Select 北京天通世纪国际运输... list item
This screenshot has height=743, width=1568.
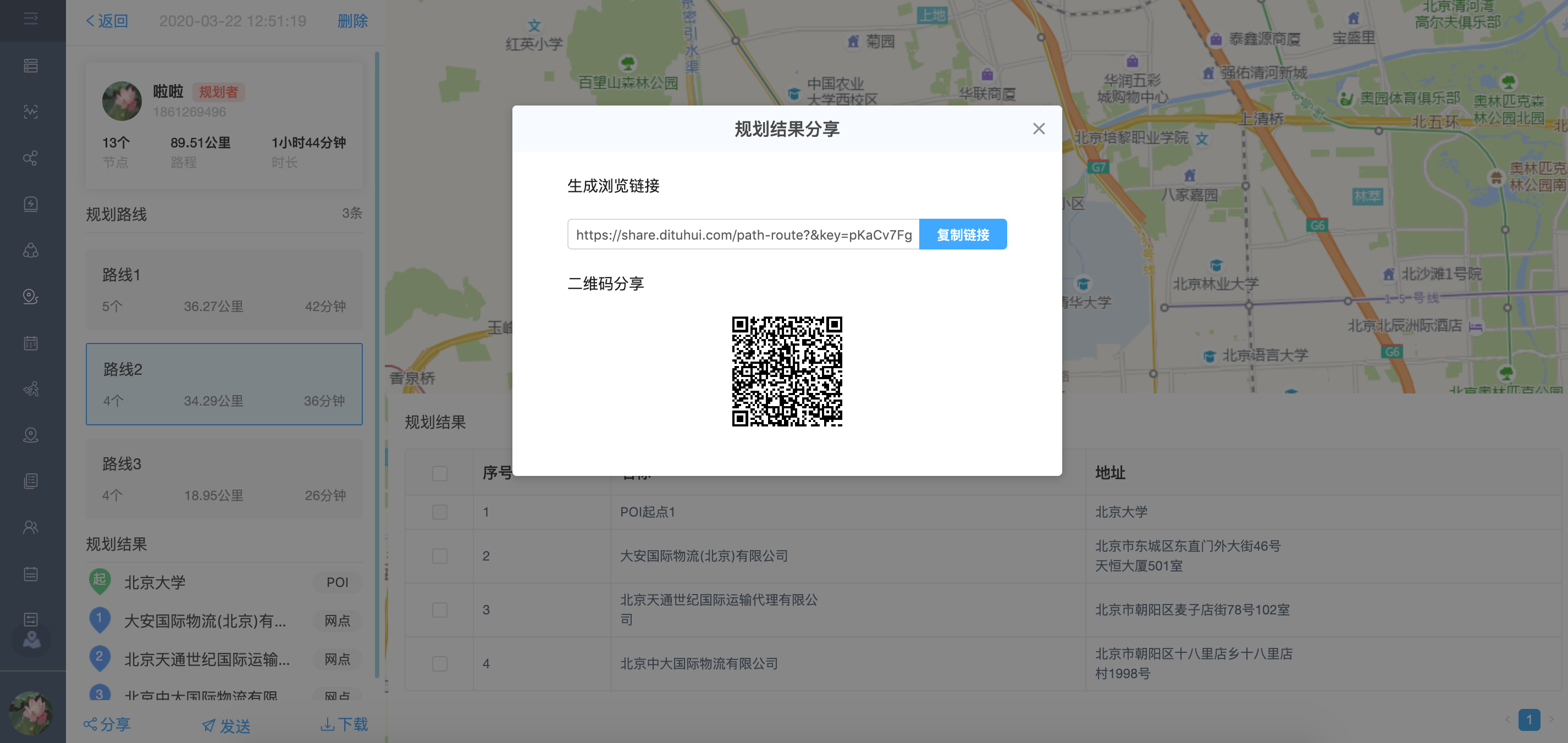point(207,659)
